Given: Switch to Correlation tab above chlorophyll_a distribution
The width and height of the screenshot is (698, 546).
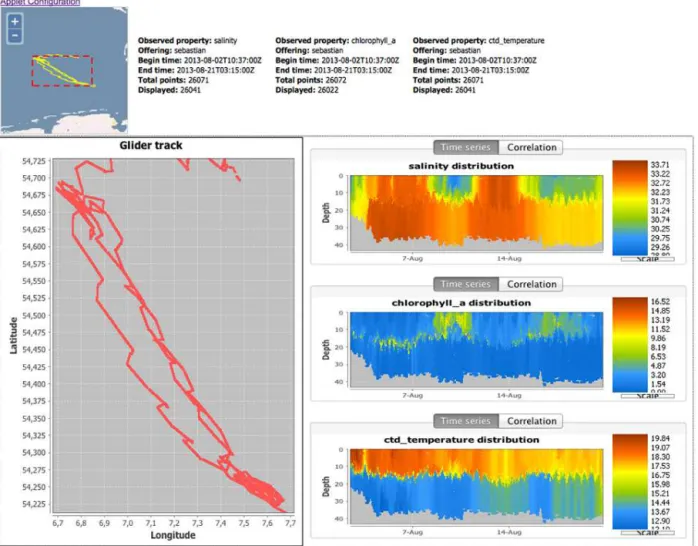Looking at the screenshot, I should tap(531, 284).
